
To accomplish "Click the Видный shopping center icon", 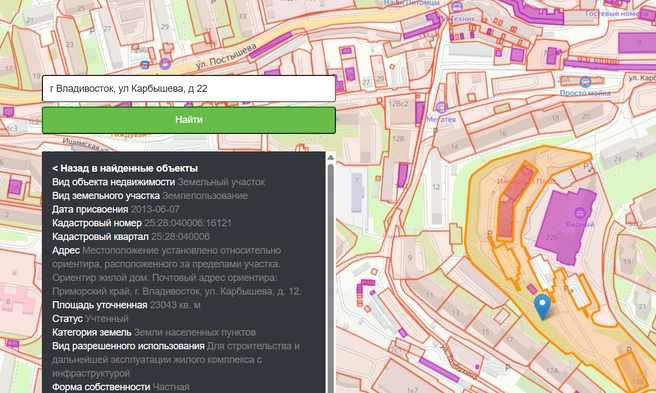I will pos(579,213).
